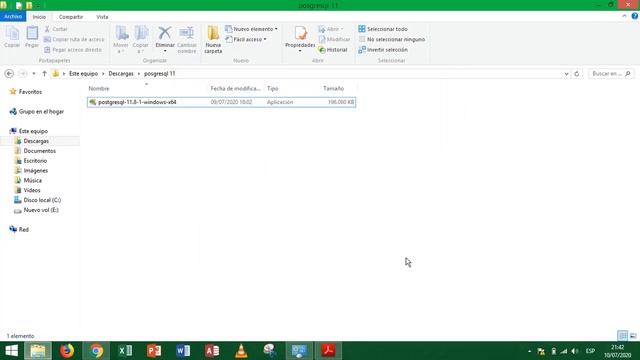Open the Archivo ribbon tab
This screenshot has width=640, height=360.
13,17
